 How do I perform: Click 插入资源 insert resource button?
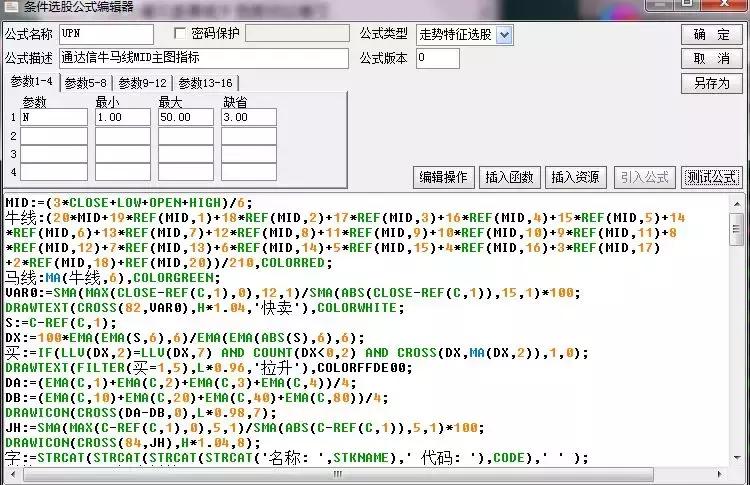(x=575, y=177)
